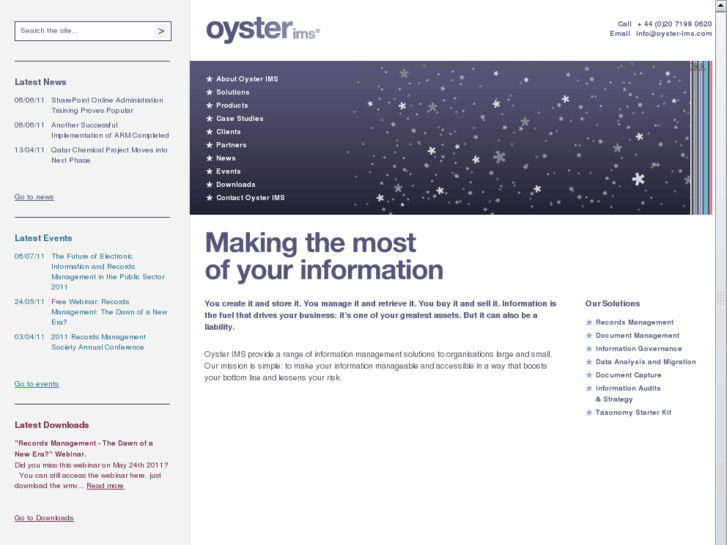The image size is (727, 545).
Task: Open Document Capture solution link
Action: (628, 375)
